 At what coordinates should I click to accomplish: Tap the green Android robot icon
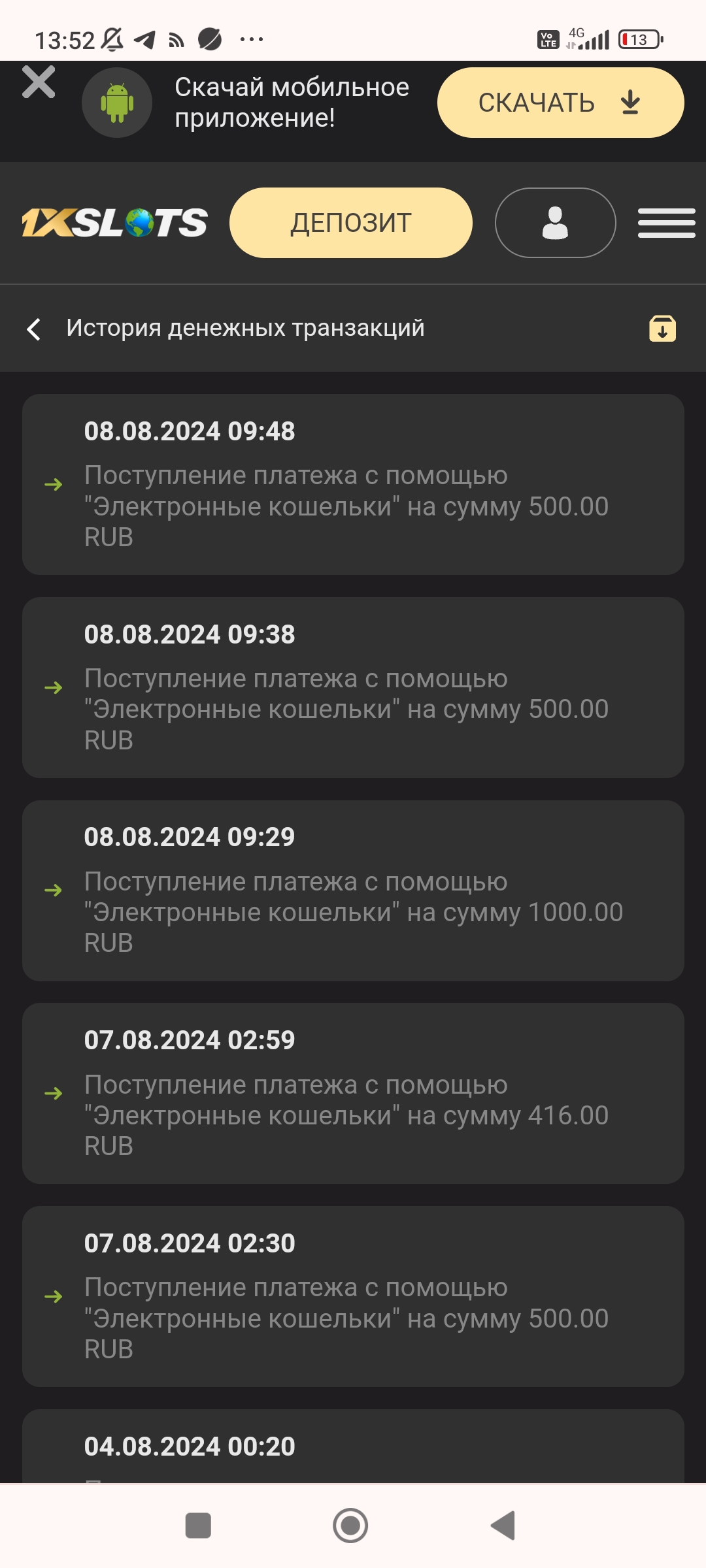(x=117, y=103)
